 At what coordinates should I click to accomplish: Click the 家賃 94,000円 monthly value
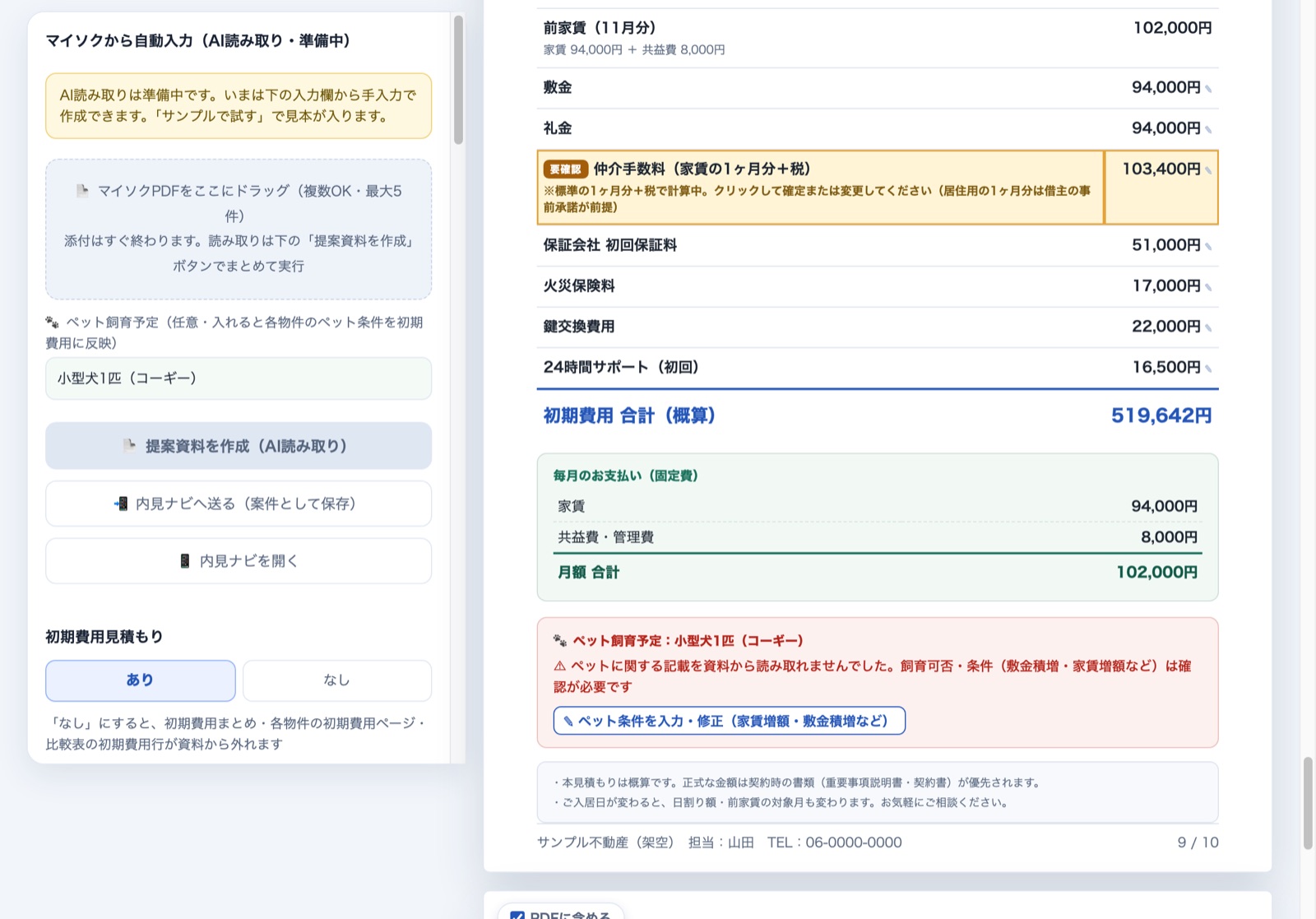1165,507
